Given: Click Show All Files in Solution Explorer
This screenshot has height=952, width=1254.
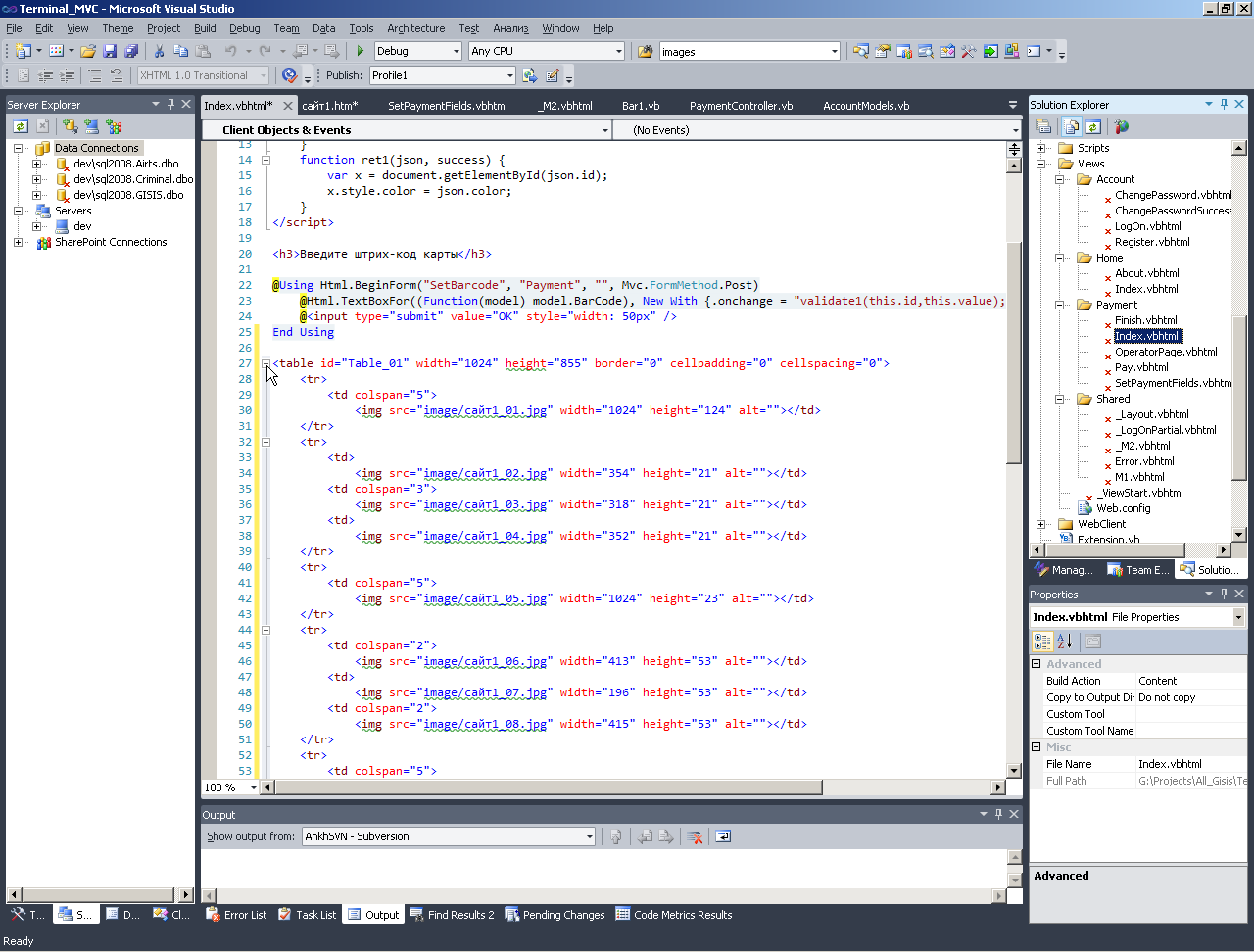Looking at the screenshot, I should tap(1072, 126).
